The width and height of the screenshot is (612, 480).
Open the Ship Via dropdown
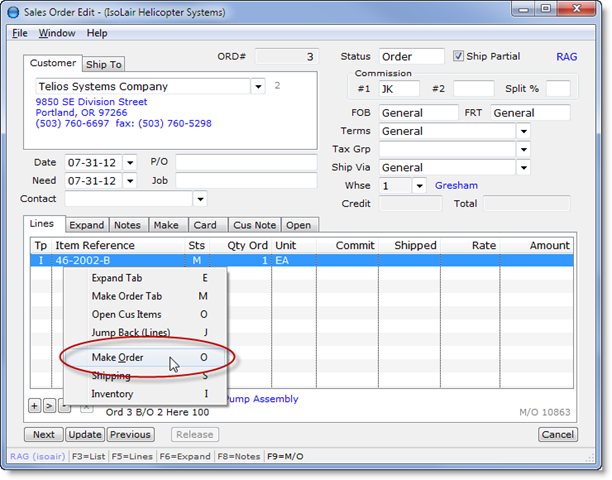[523, 167]
